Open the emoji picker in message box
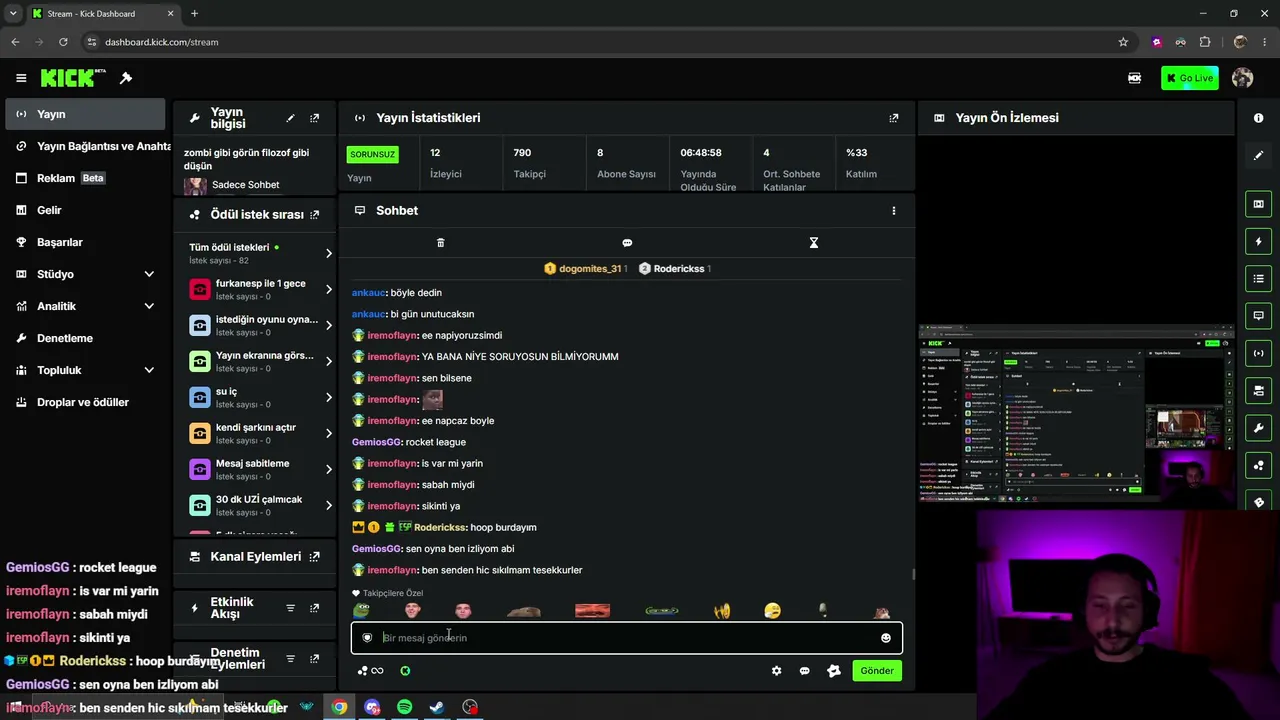Screen dimensions: 1280x720 886,638
